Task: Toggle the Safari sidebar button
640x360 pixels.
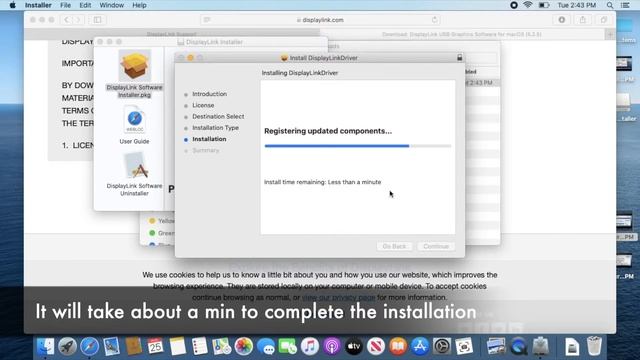Action: click(98, 20)
